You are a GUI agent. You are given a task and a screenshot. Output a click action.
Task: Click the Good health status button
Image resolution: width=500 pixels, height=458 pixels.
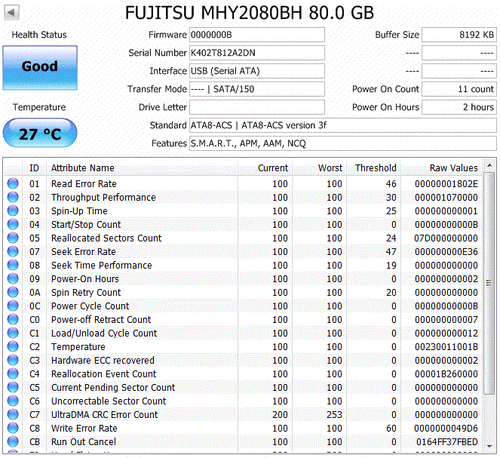[40, 68]
